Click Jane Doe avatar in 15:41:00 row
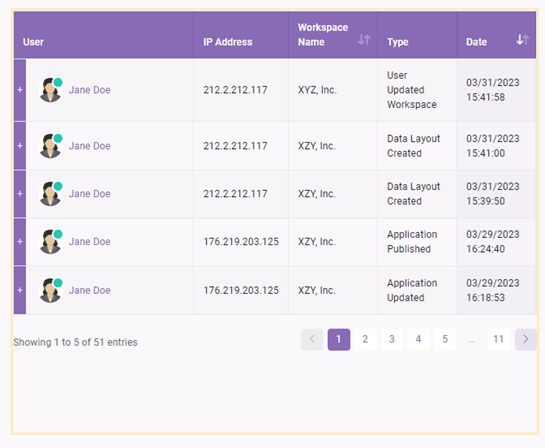This screenshot has width=545, height=448. click(51, 146)
